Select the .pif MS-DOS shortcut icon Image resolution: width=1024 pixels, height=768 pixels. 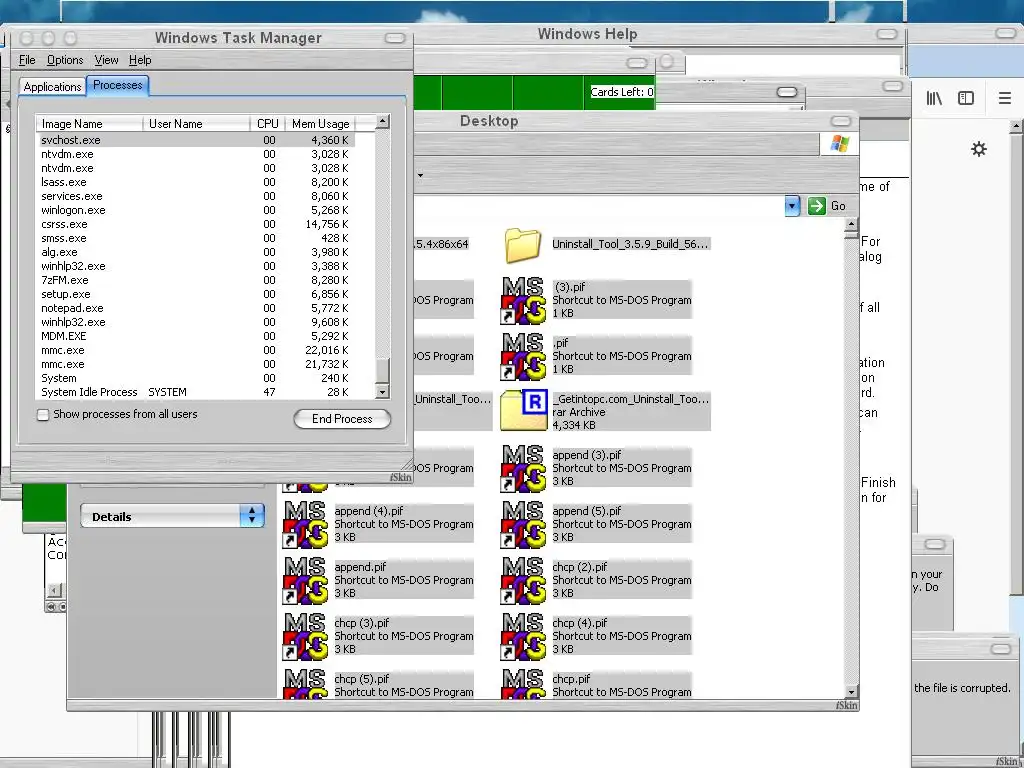pyautogui.click(x=522, y=356)
